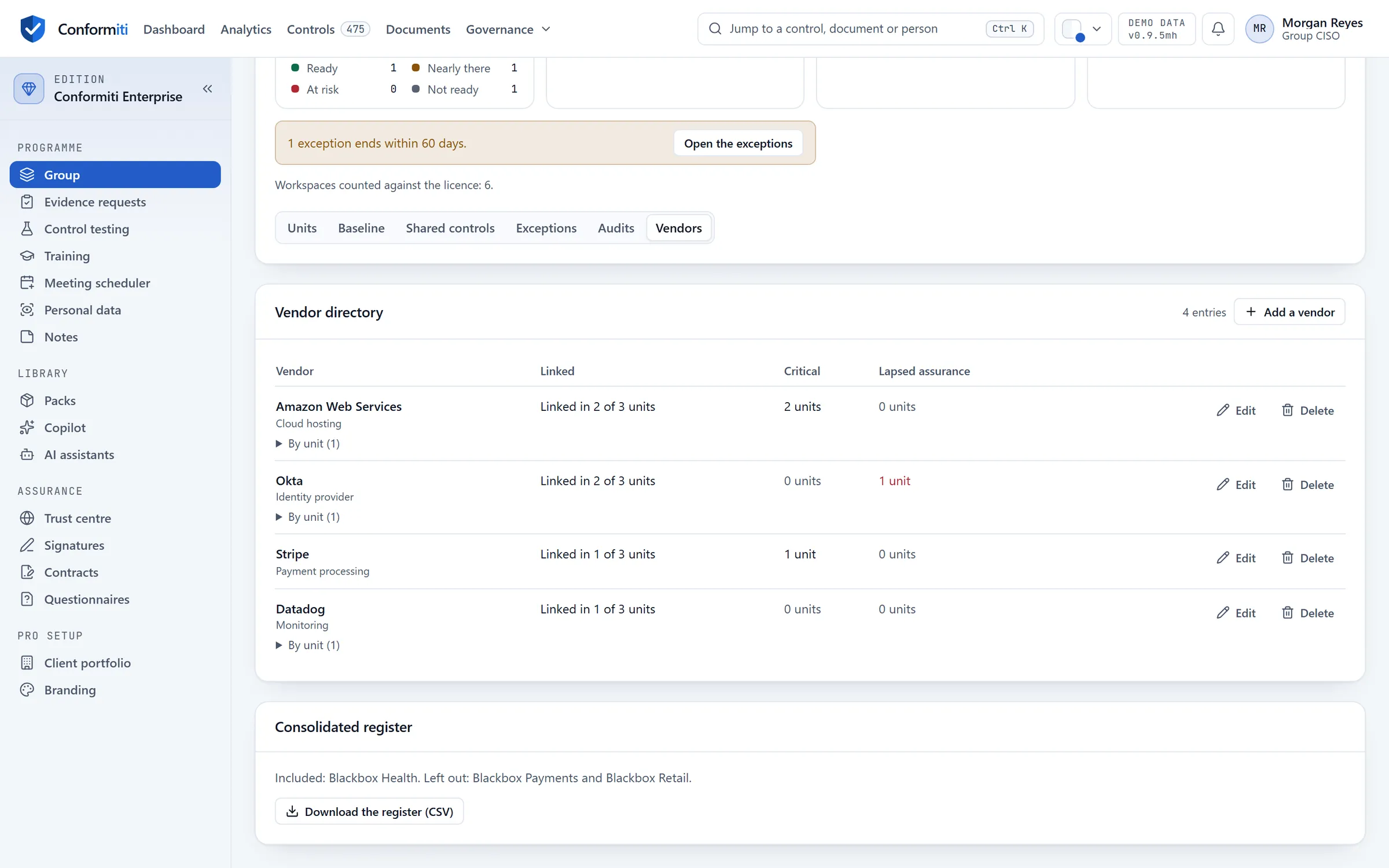Switch to the Audits tab
This screenshot has height=868, width=1389.
click(616, 228)
